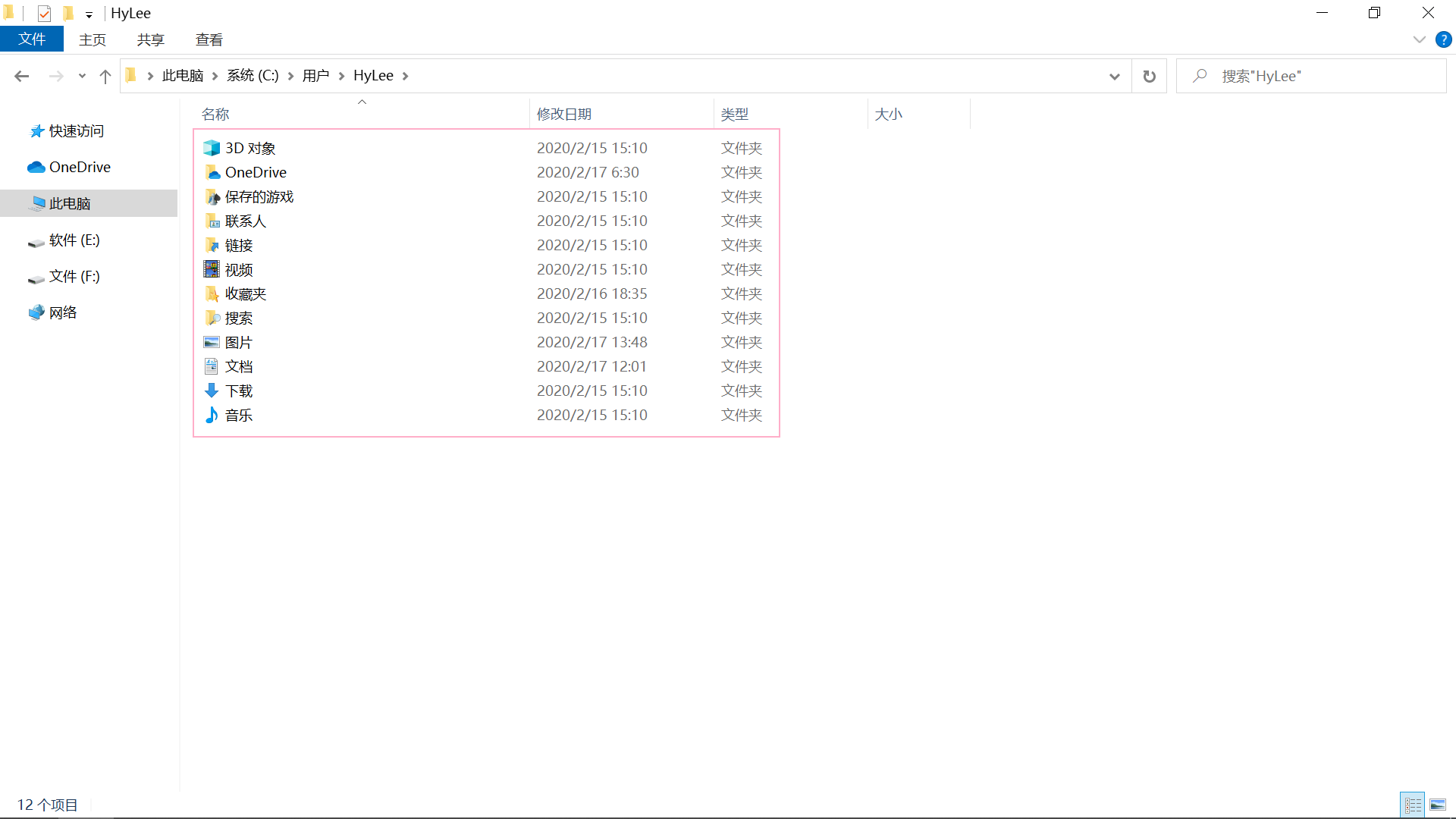Open the 下载 folder with arrow icon

(x=212, y=391)
